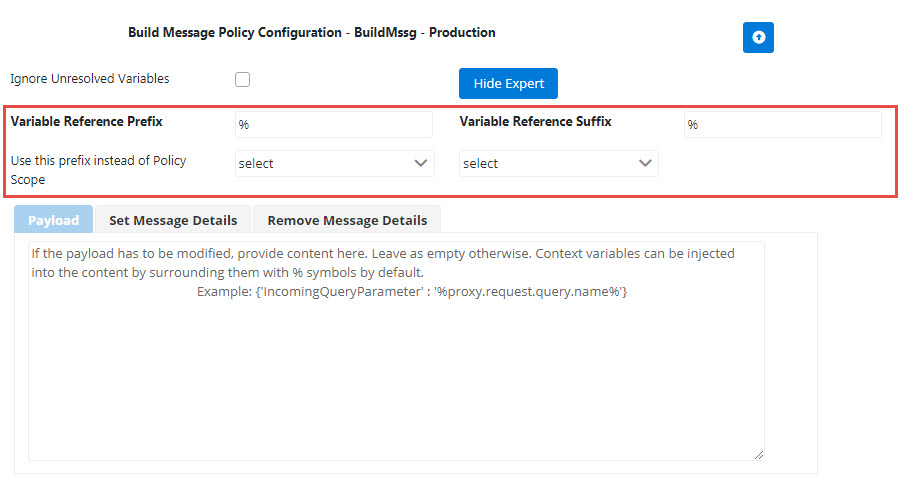Viewport: 908px width, 477px height.
Task: Open the Remove Message Details tab
Action: 347,220
